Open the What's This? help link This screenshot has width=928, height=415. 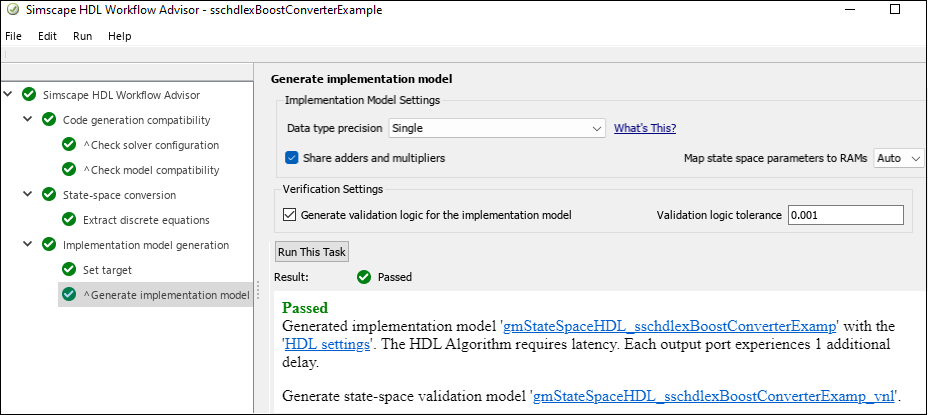pyautogui.click(x=645, y=128)
